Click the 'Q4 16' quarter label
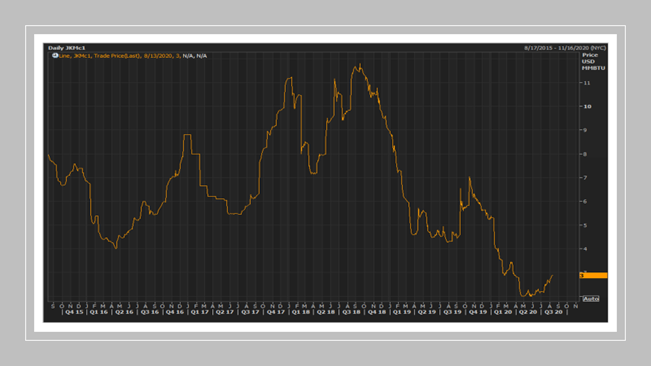This screenshot has height=366, width=651. (175, 312)
